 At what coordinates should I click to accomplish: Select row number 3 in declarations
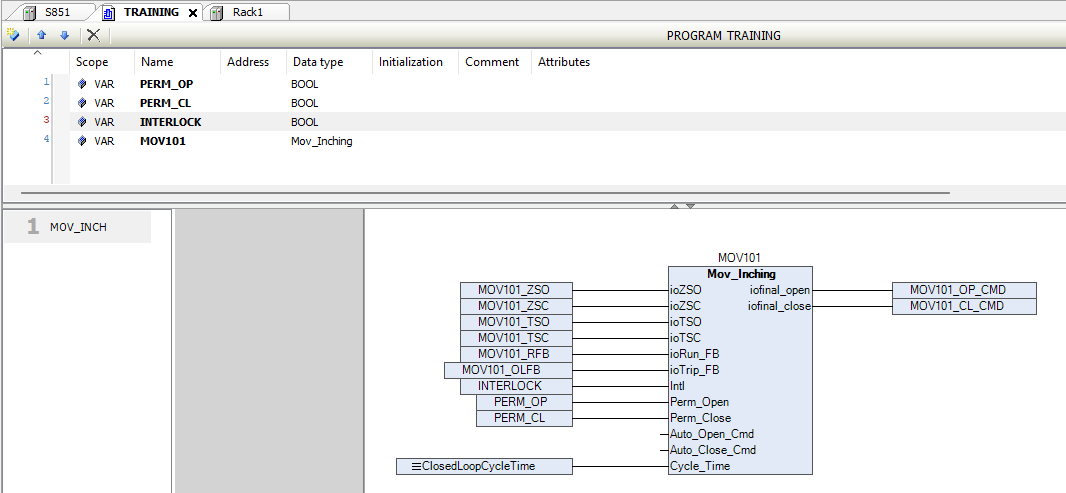click(46, 120)
